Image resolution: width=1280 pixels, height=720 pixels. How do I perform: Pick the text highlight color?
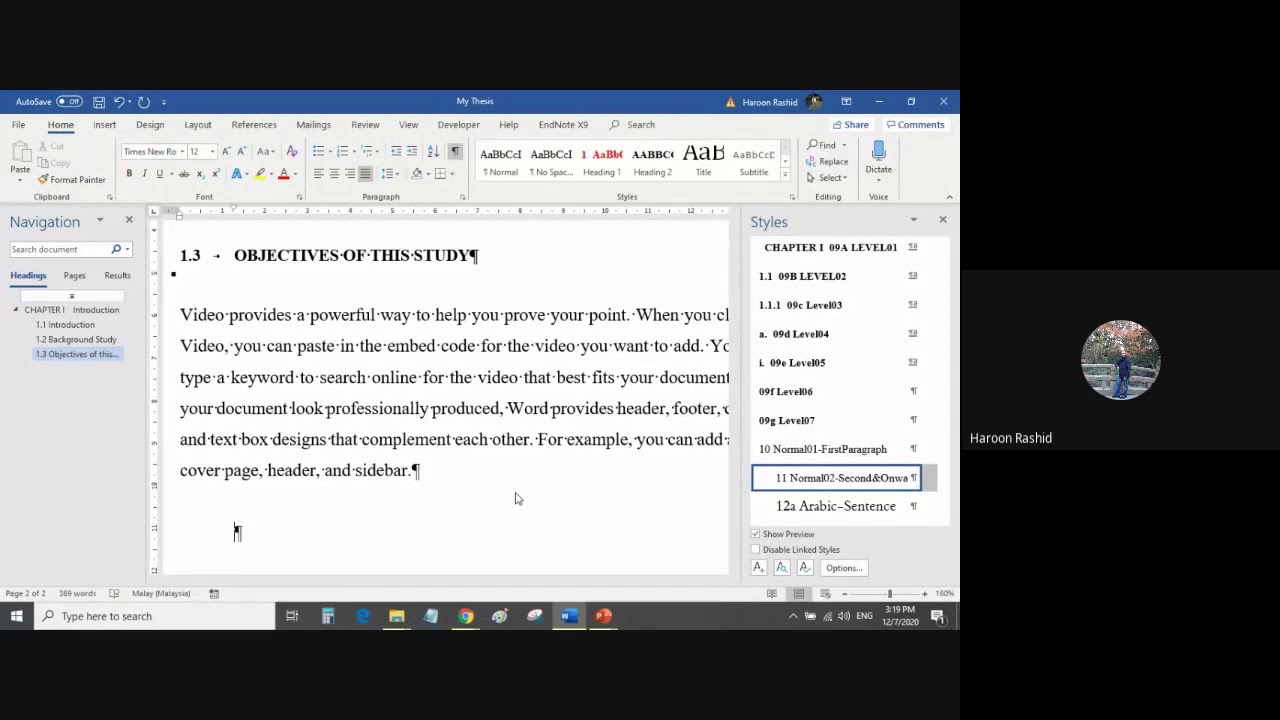point(260,174)
